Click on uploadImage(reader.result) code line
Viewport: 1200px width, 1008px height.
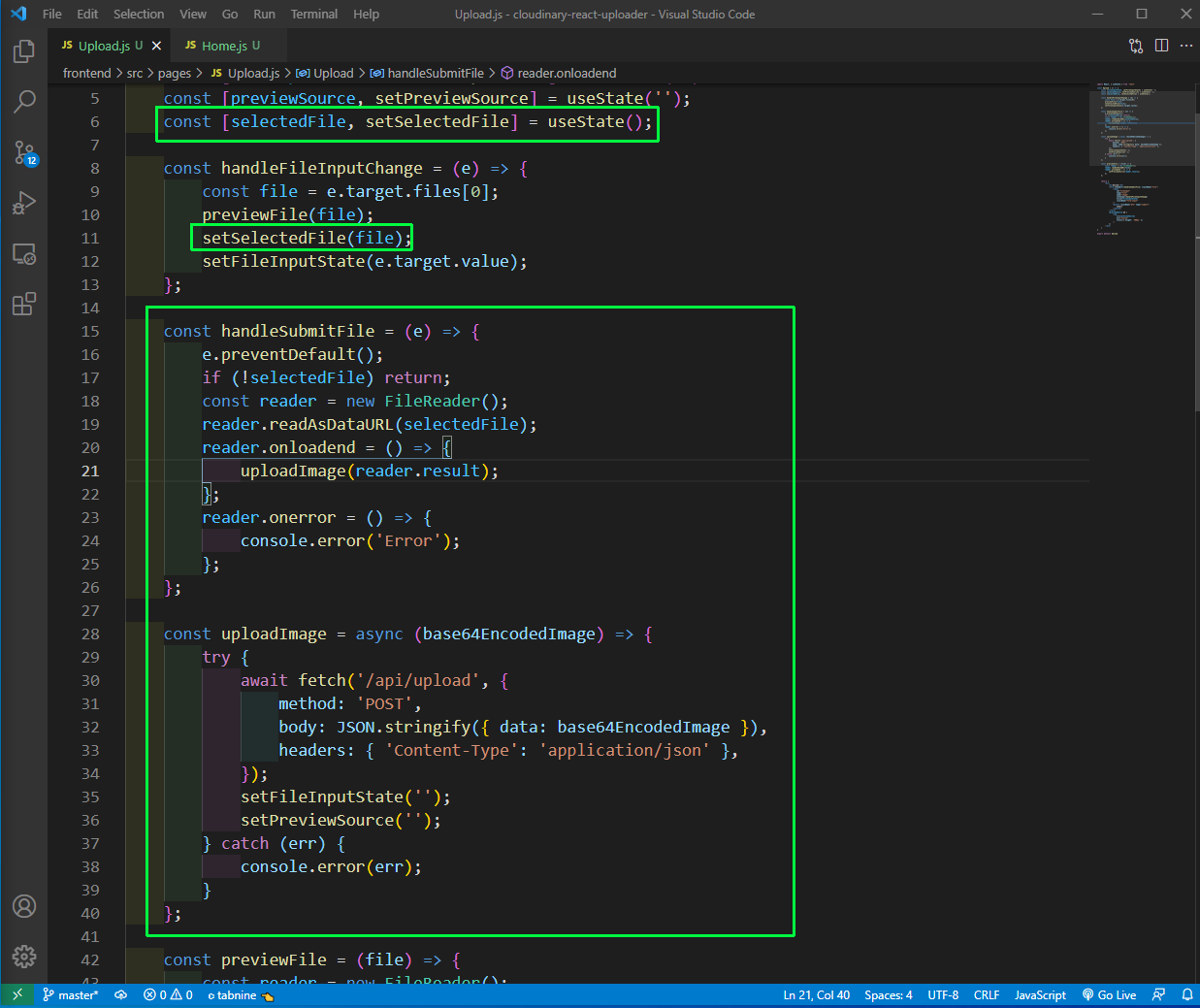click(370, 471)
